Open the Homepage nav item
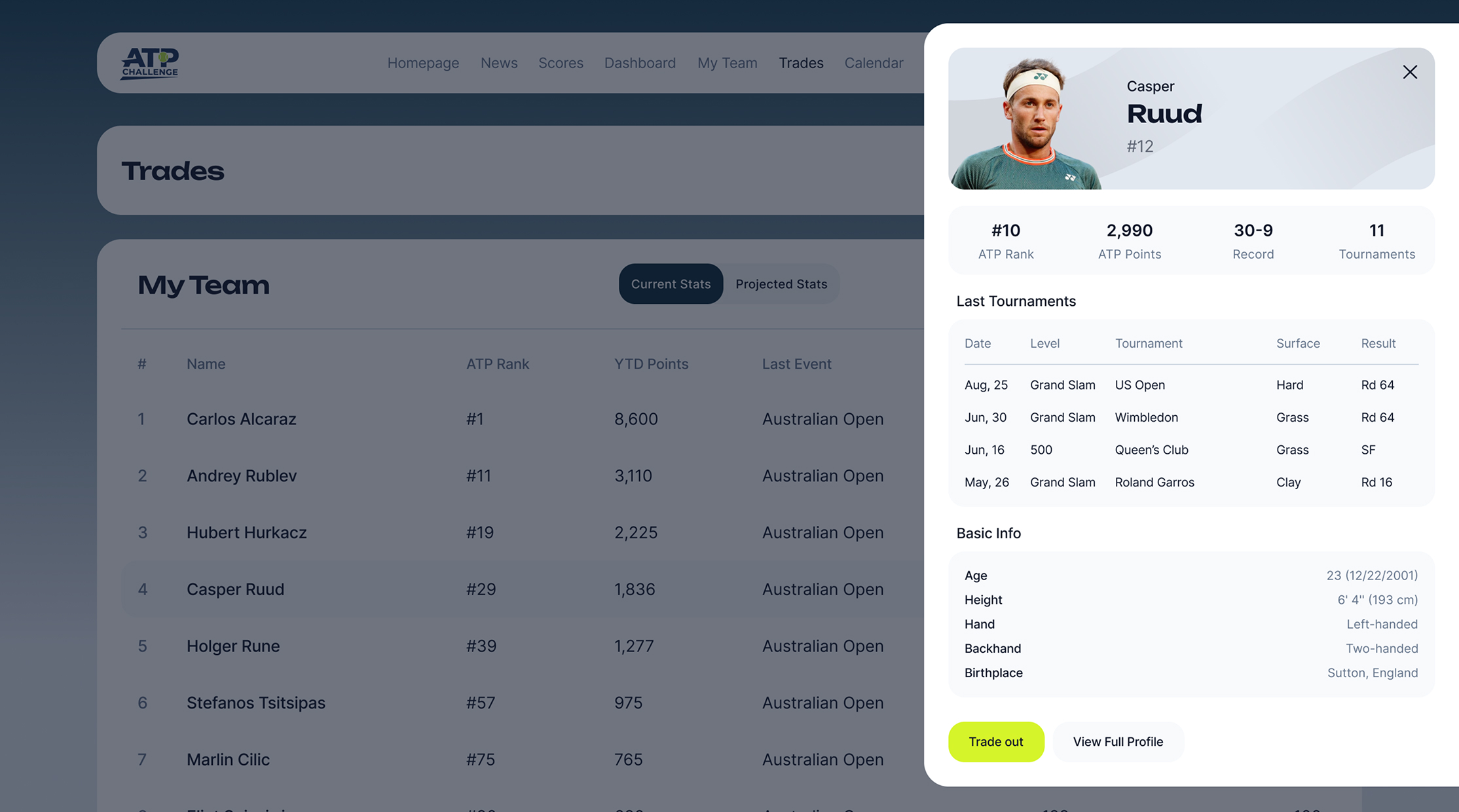 (423, 63)
